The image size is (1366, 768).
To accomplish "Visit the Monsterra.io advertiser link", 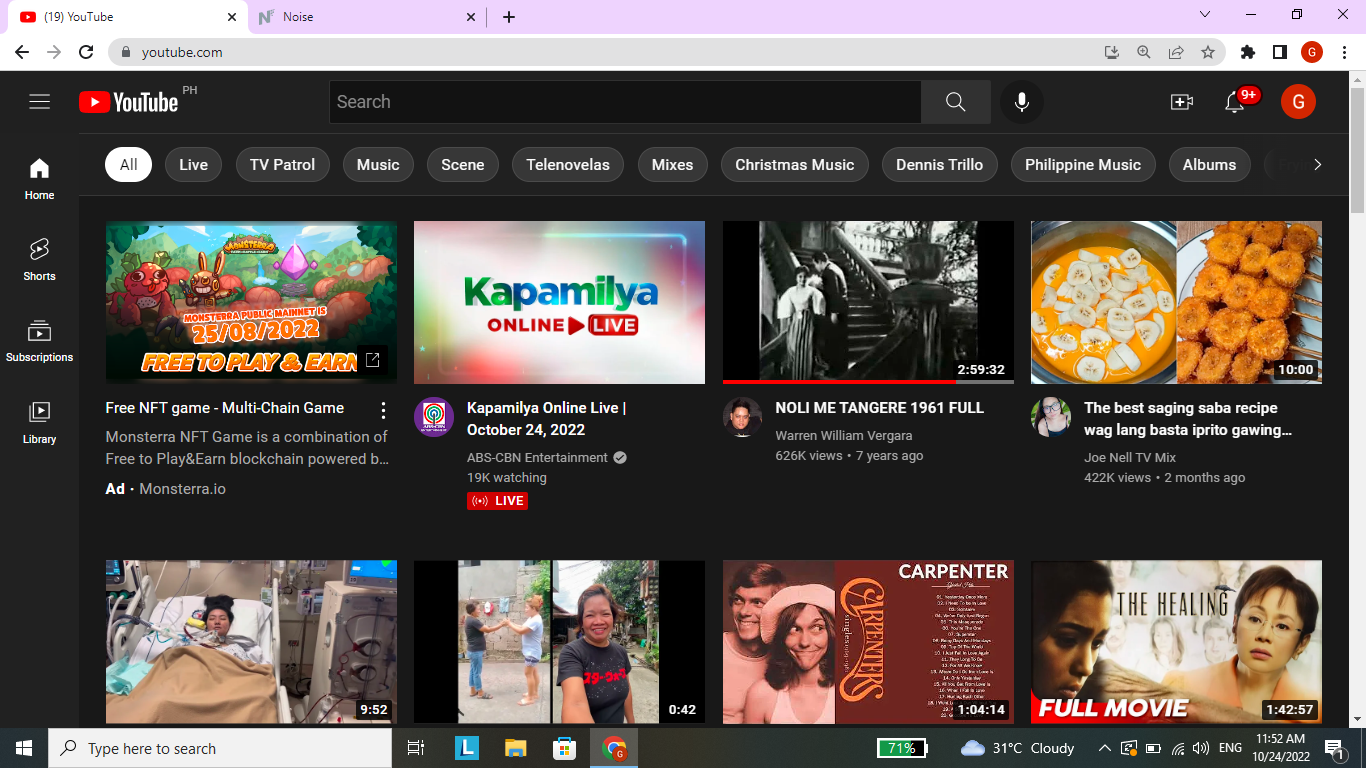I will coord(183,489).
